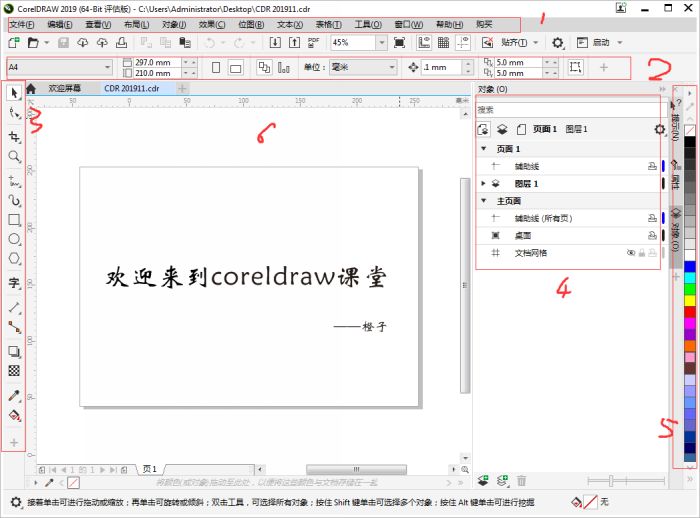Screen dimensions: 700x518
Task: Pick the red swatch in color palette
Action: click(x=688, y=311)
